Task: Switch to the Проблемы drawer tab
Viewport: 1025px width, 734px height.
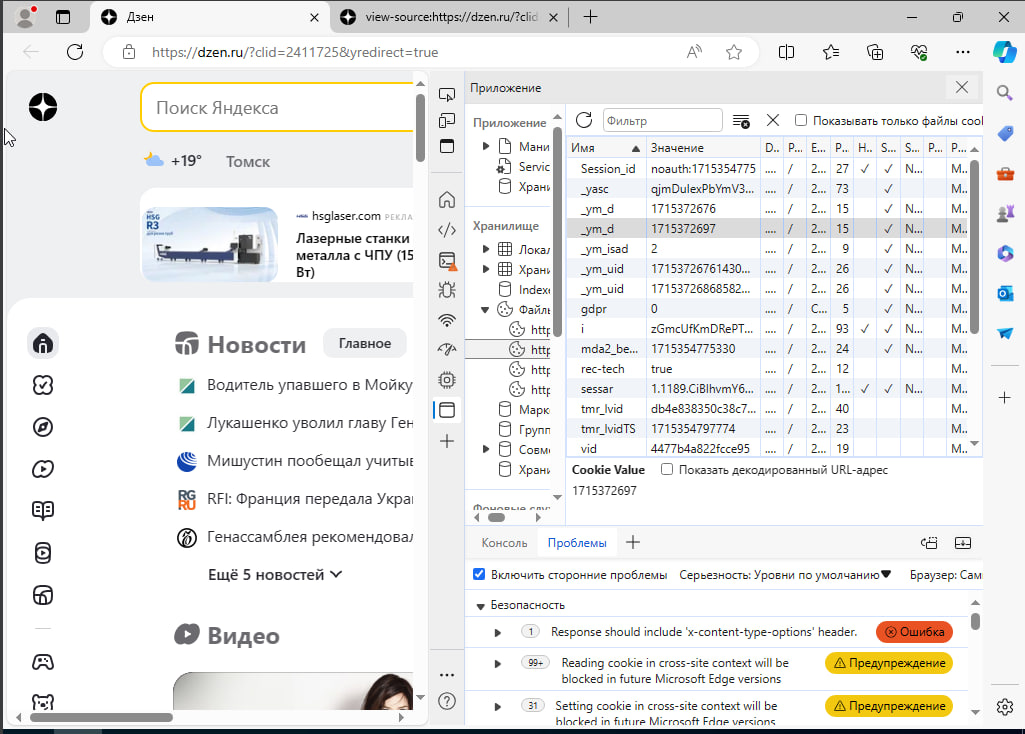Action: pos(577,543)
